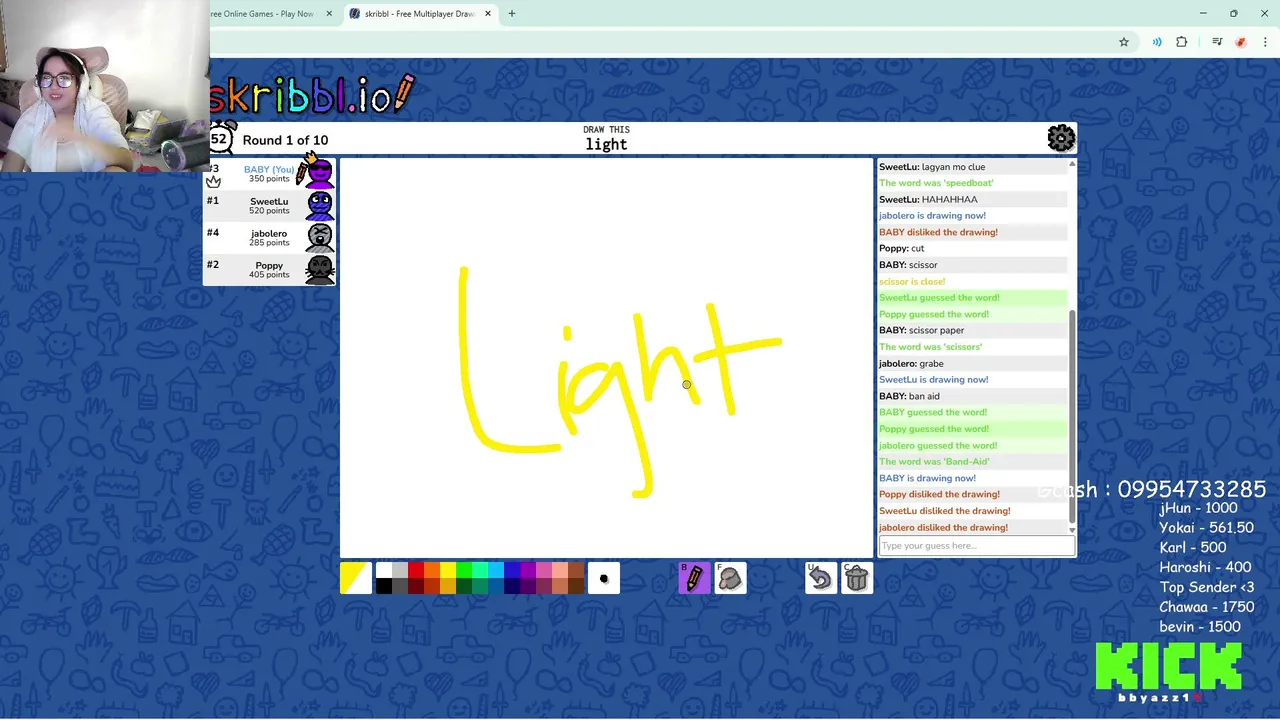The height and width of the screenshot is (720, 1280).
Task: Open the Chrome profile avatar
Action: pos(1241,42)
